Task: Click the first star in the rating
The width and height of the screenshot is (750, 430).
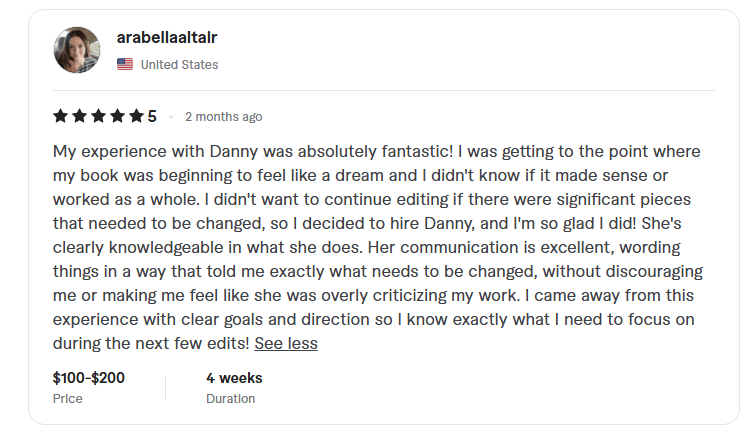Action: coord(61,117)
